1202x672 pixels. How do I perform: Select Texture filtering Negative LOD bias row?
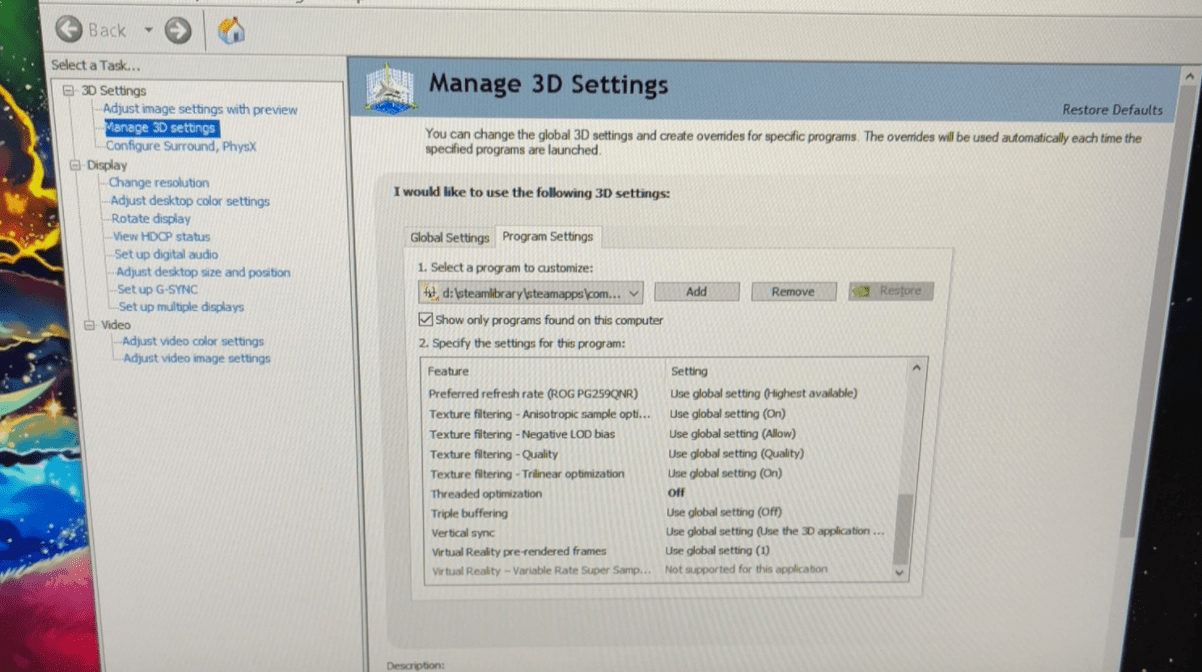point(665,434)
